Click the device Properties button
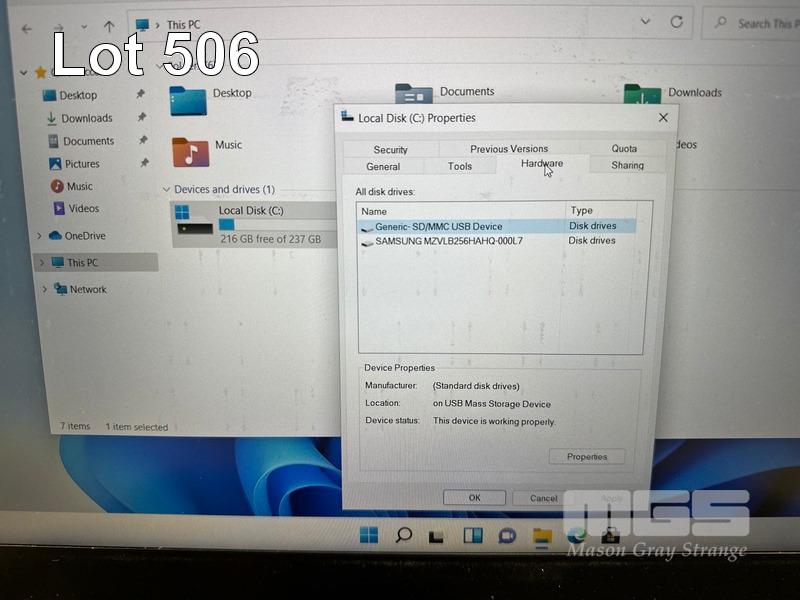Viewport: 800px width, 600px height. (x=586, y=457)
